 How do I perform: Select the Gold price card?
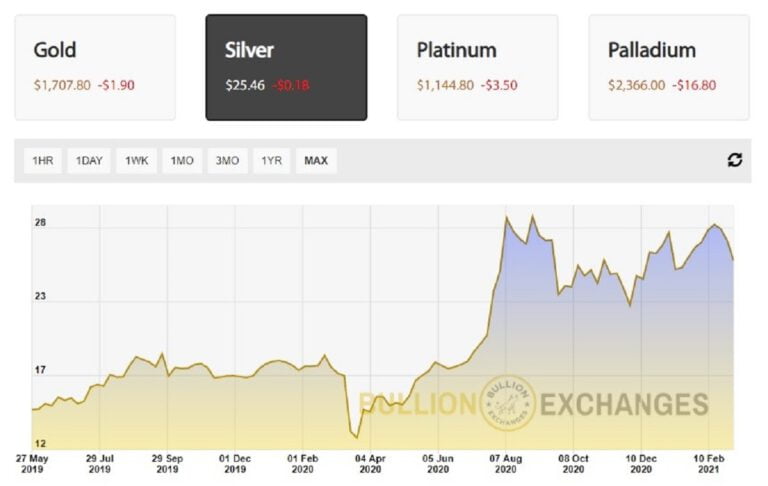tap(95, 67)
